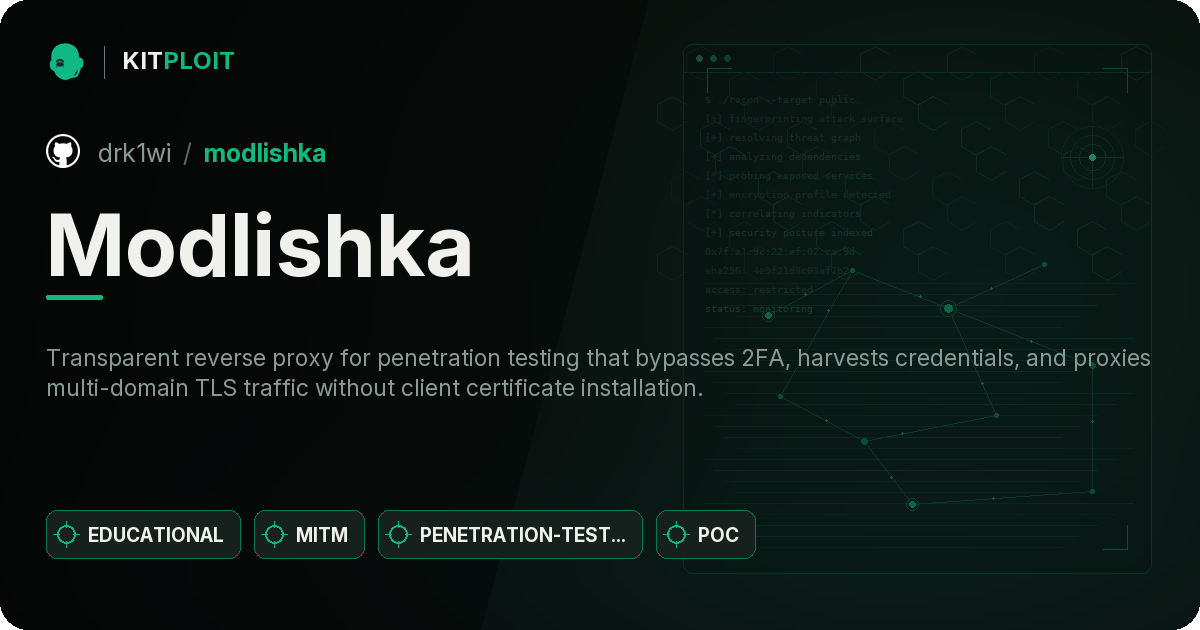Screen dimensions: 1200x630
Task: Click the crosshair icon in PENETRATION-TEST tag
Action: tap(399, 535)
